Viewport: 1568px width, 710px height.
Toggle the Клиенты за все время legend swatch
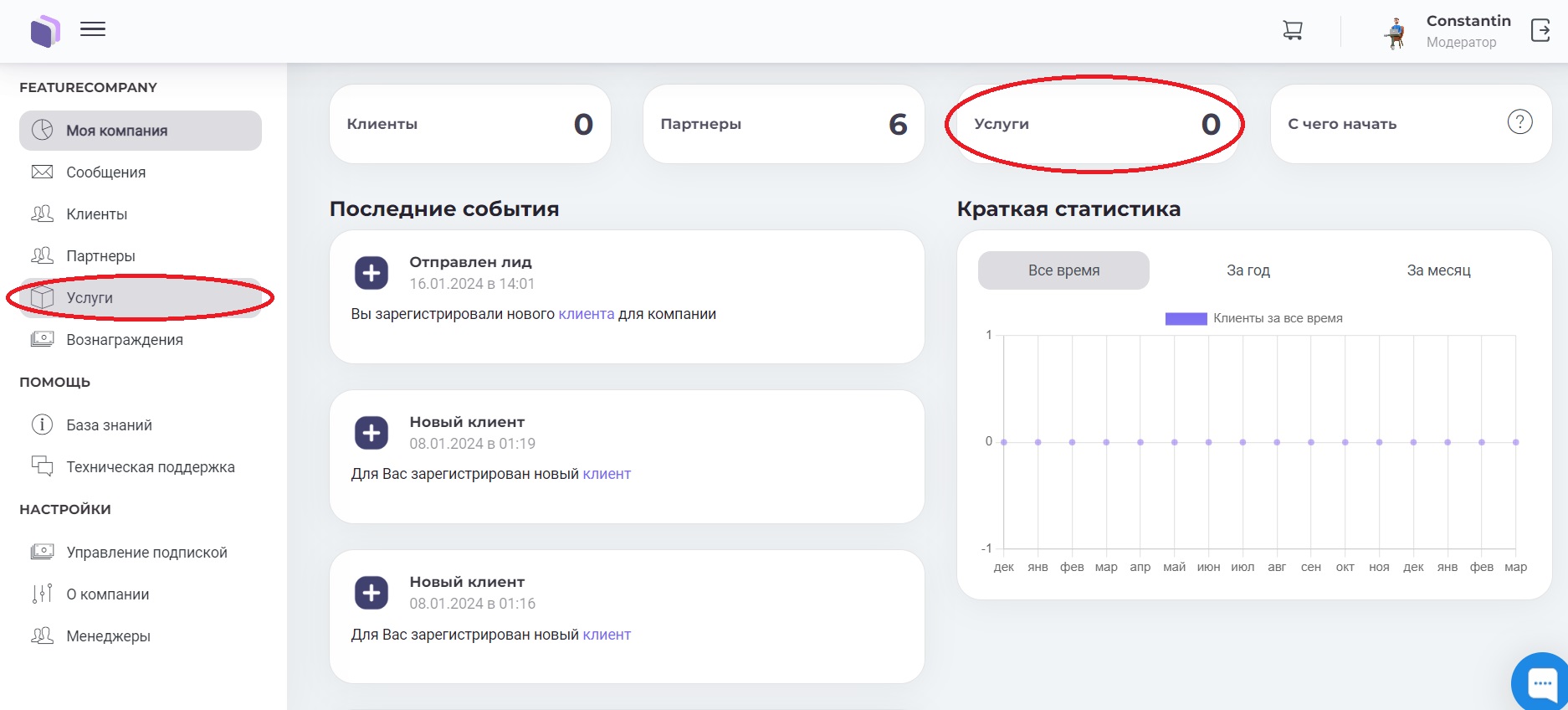(1186, 318)
